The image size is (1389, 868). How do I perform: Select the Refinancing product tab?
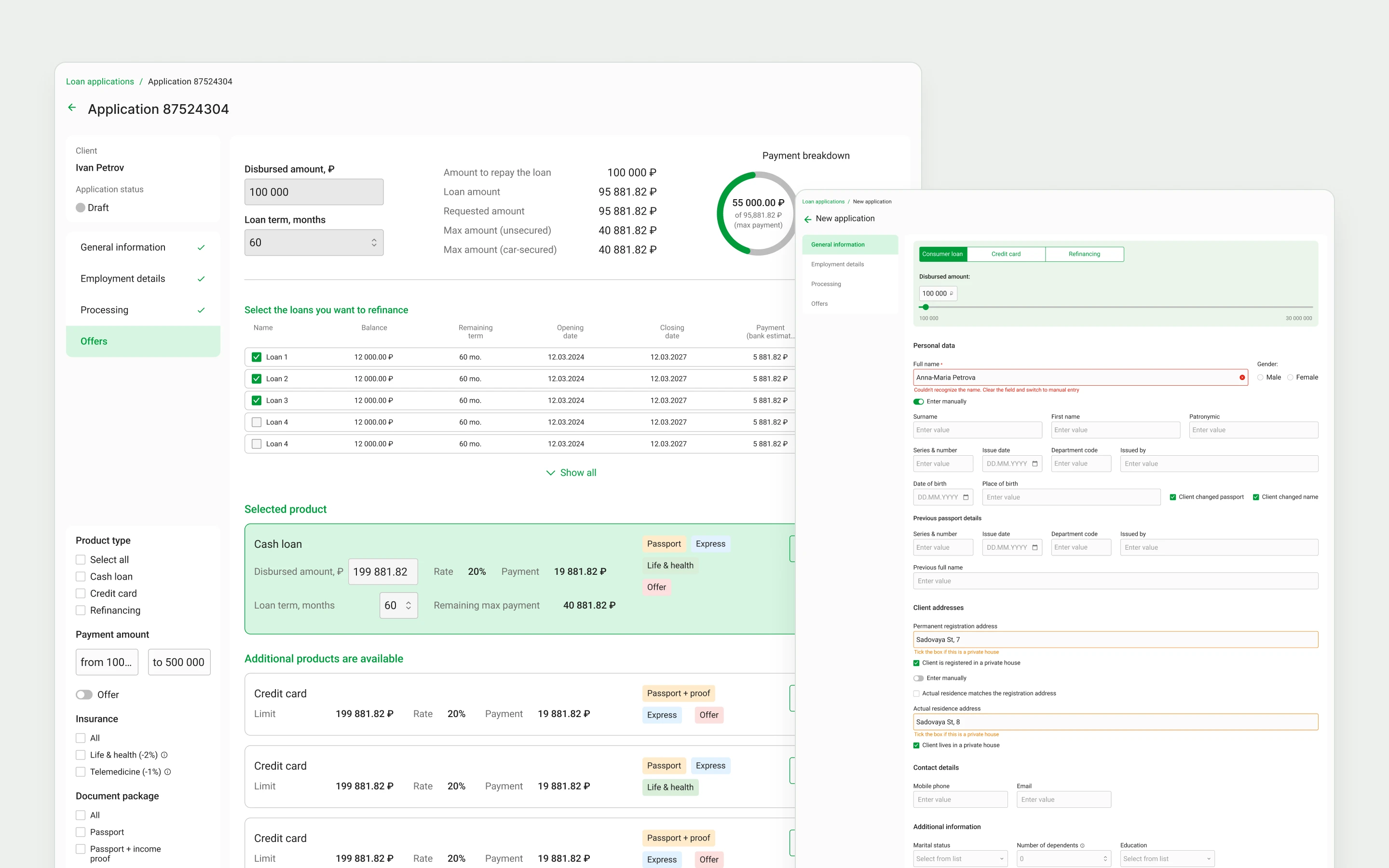click(1084, 254)
